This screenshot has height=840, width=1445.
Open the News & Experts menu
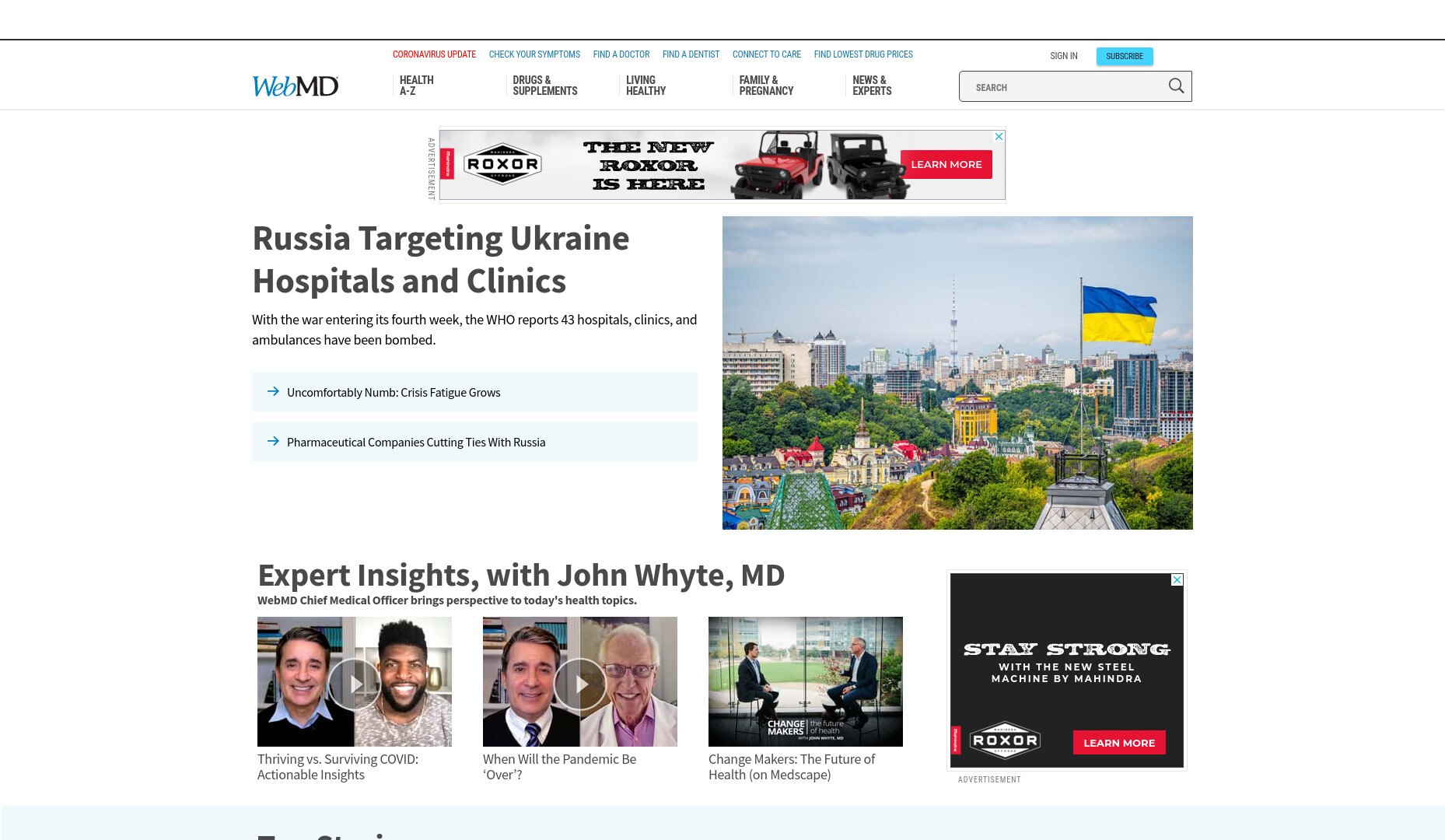pos(872,86)
